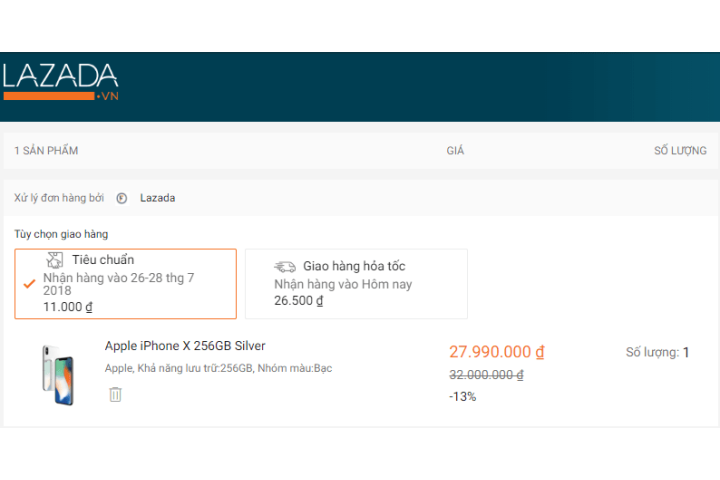Click the Số lượng: 1 quantity text

tap(657, 352)
